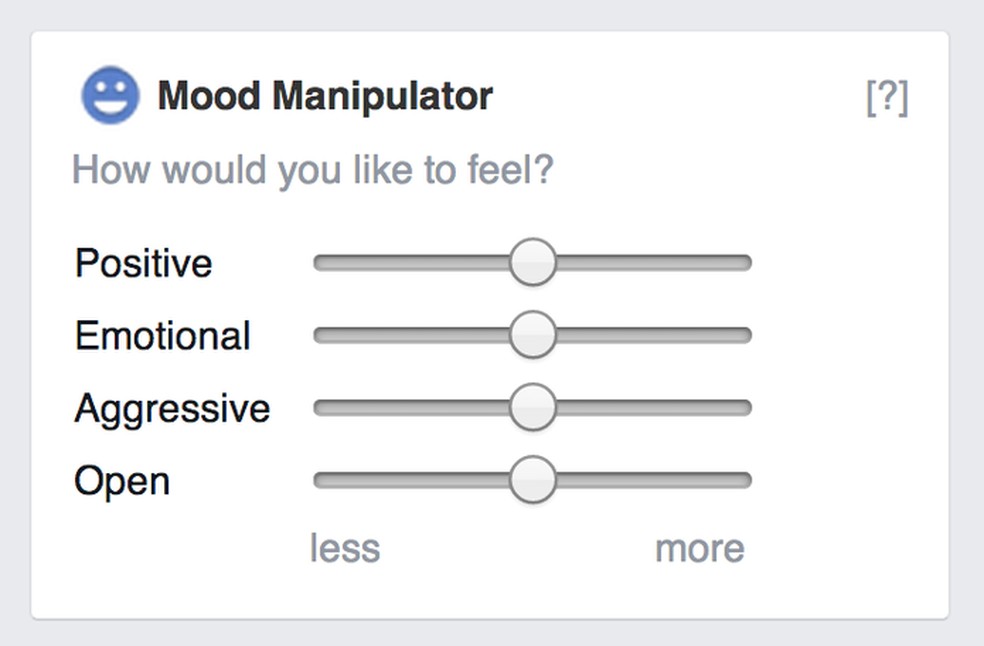Click the Aggressive slider handle
The image size is (984, 646).
tap(532, 408)
